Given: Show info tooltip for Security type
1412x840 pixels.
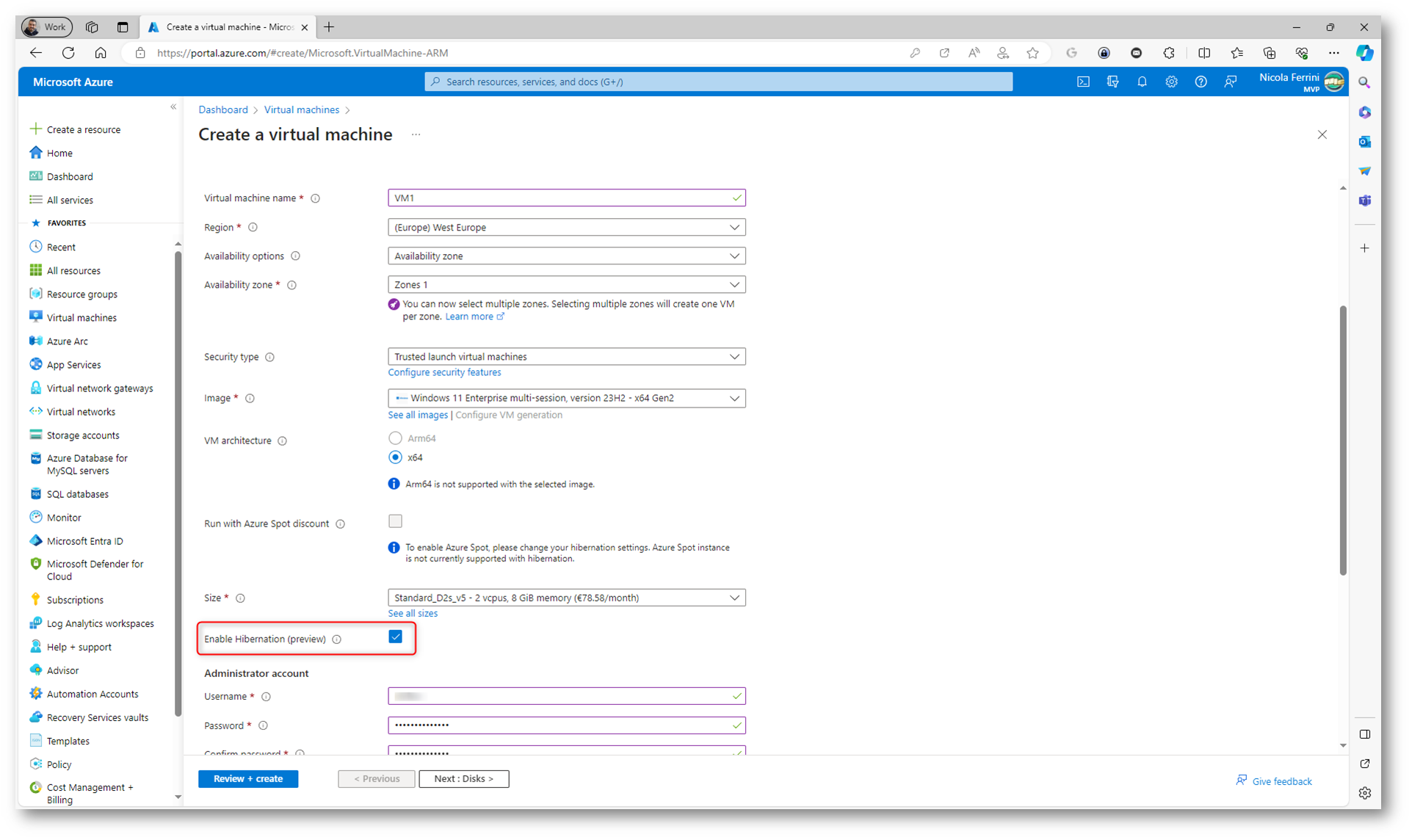Looking at the screenshot, I should pyautogui.click(x=269, y=357).
